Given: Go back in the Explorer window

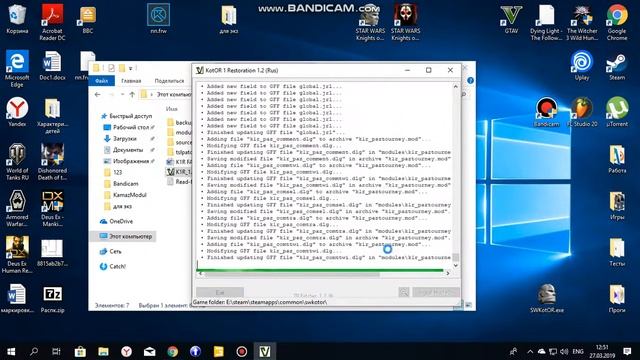Looking at the screenshot, I should [97, 95].
